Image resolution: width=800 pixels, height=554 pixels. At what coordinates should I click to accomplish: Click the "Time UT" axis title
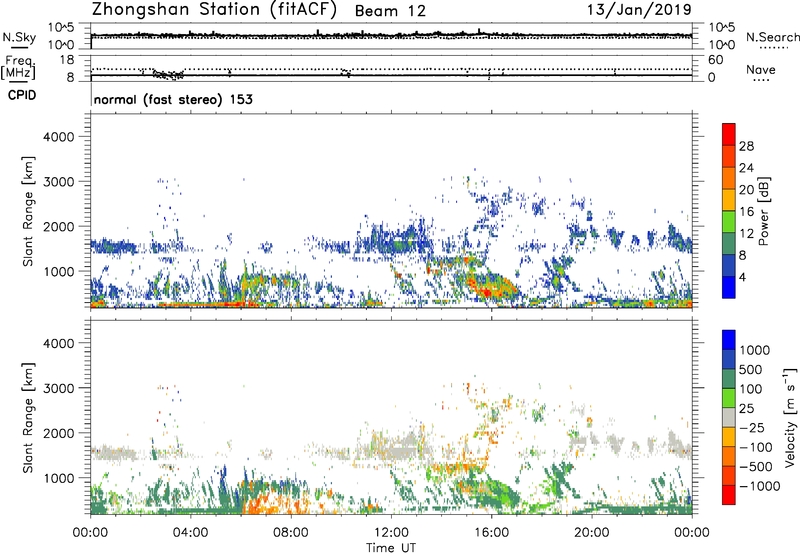(391, 547)
